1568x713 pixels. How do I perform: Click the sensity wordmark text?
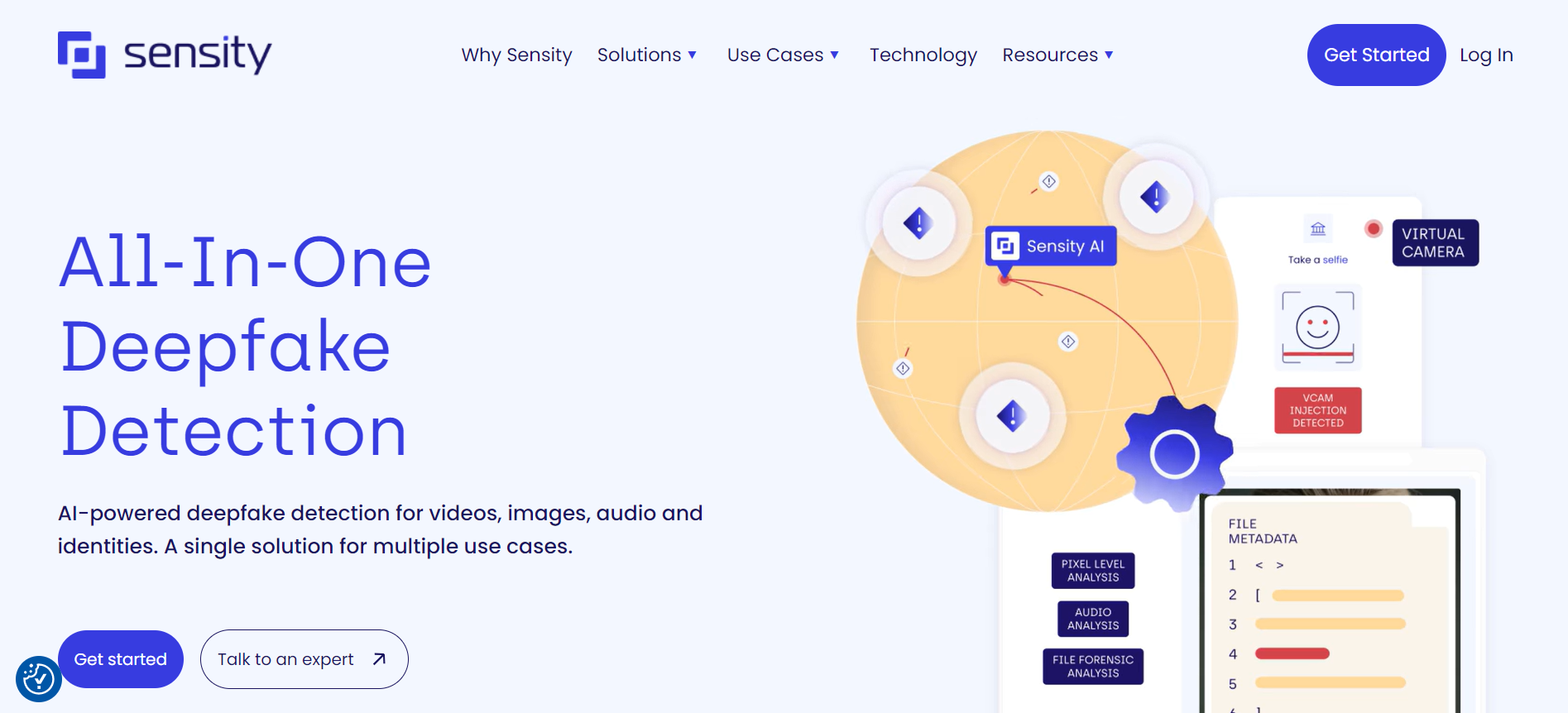pyautogui.click(x=198, y=55)
